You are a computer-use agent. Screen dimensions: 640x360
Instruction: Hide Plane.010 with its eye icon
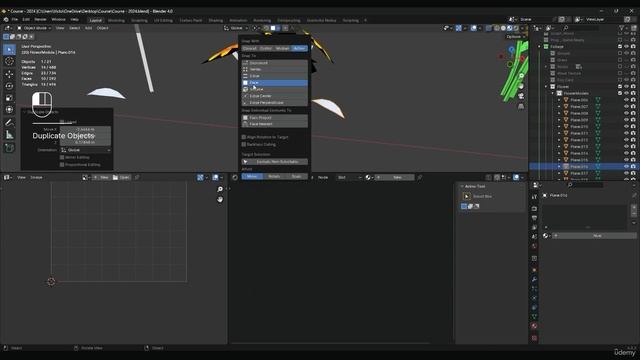(626, 127)
